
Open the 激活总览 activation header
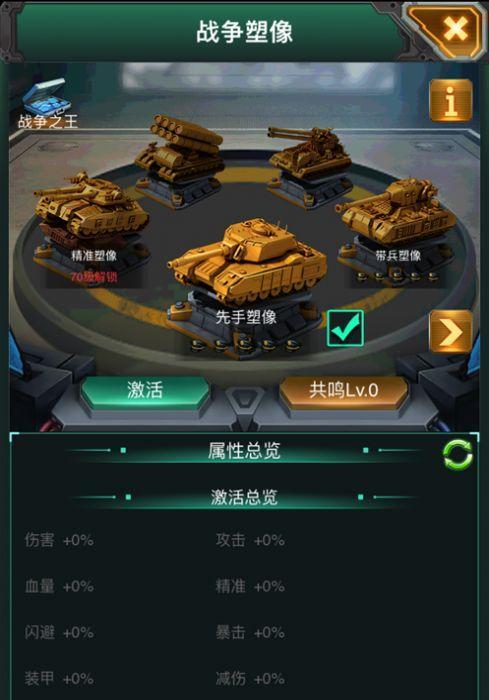pyautogui.click(x=244, y=497)
